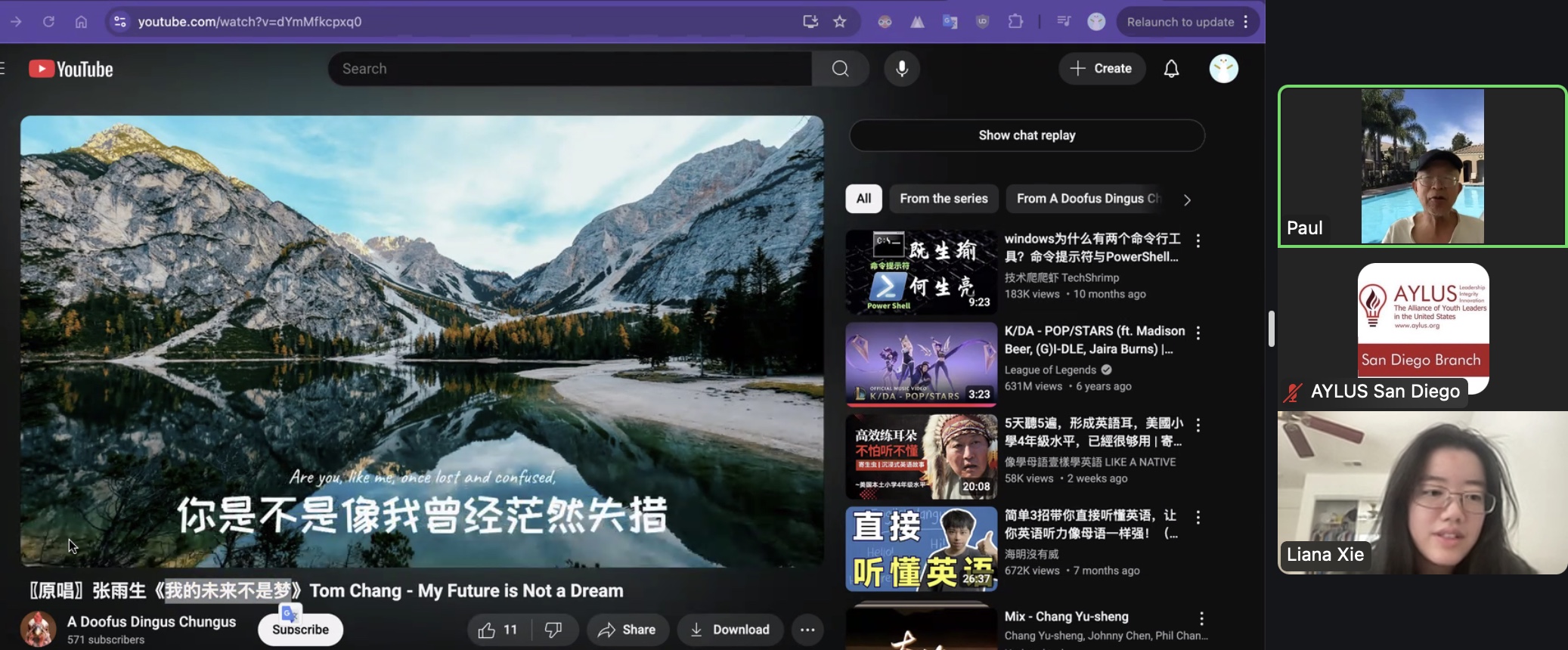
Task: Select AYLUS San Diego participant tile
Action: click(x=1423, y=329)
